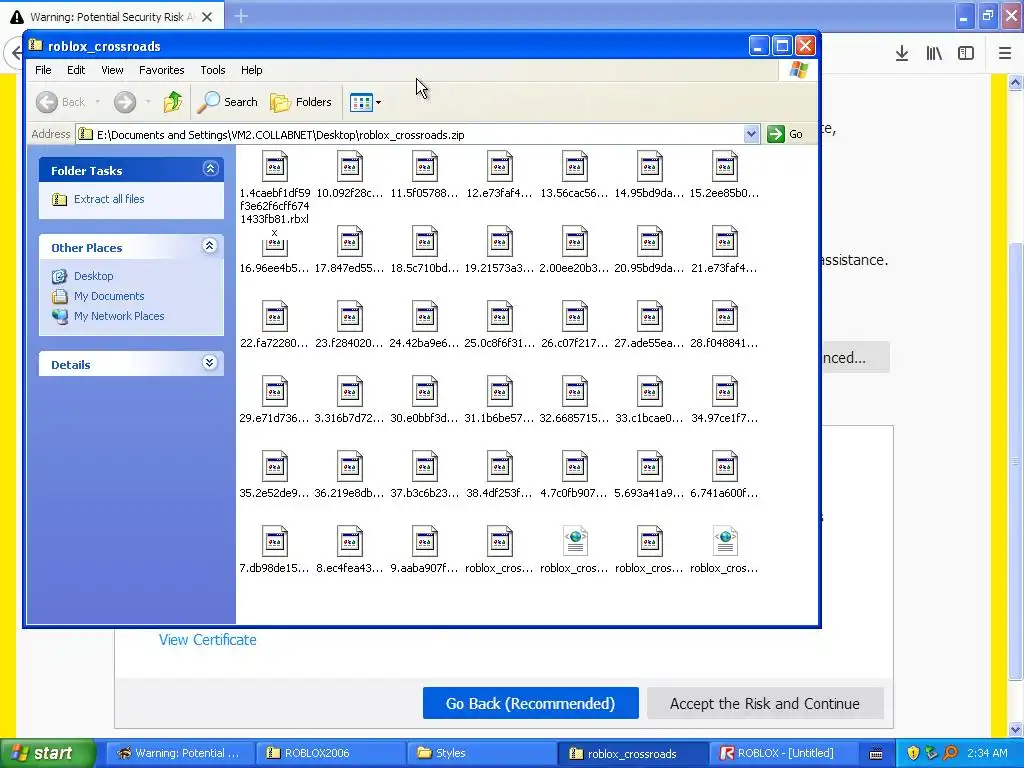The width and height of the screenshot is (1024, 768).
Task: Open Firefox library icon
Action: (934, 54)
